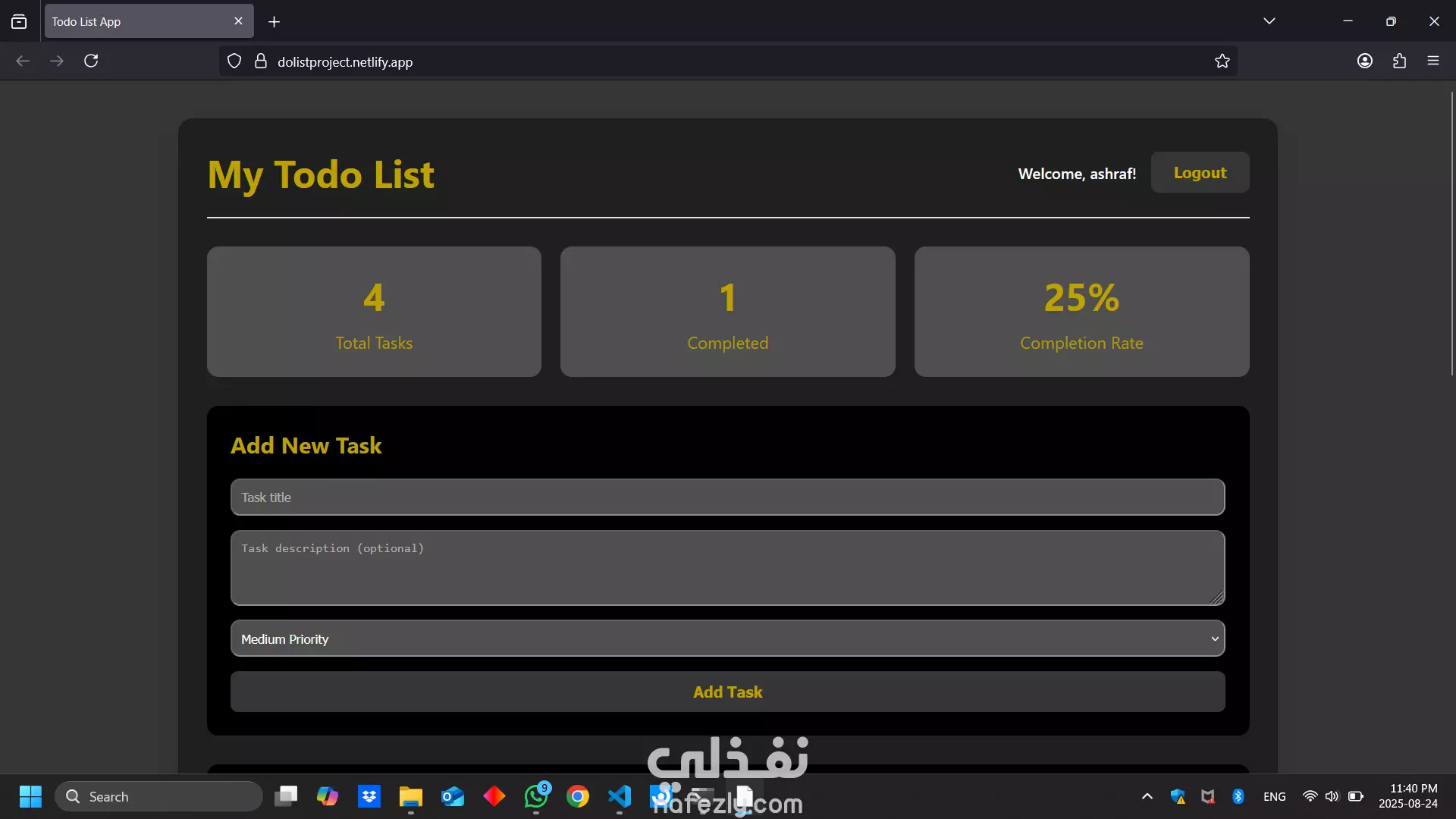Screen dimensions: 1456x819
Task: Open the Firefox account icon
Action: [x=1365, y=61]
